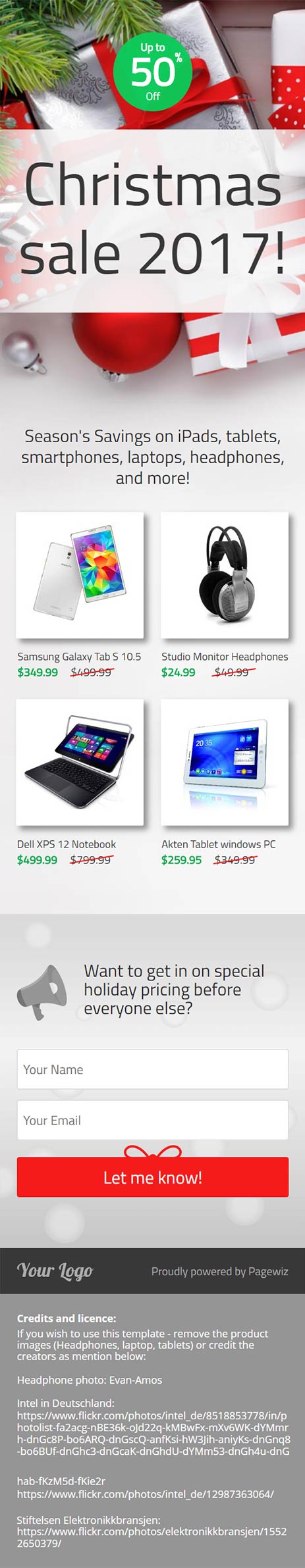This screenshot has width=305, height=1568.
Task: Click the $24.99 headphones sale price
Action: click(179, 672)
